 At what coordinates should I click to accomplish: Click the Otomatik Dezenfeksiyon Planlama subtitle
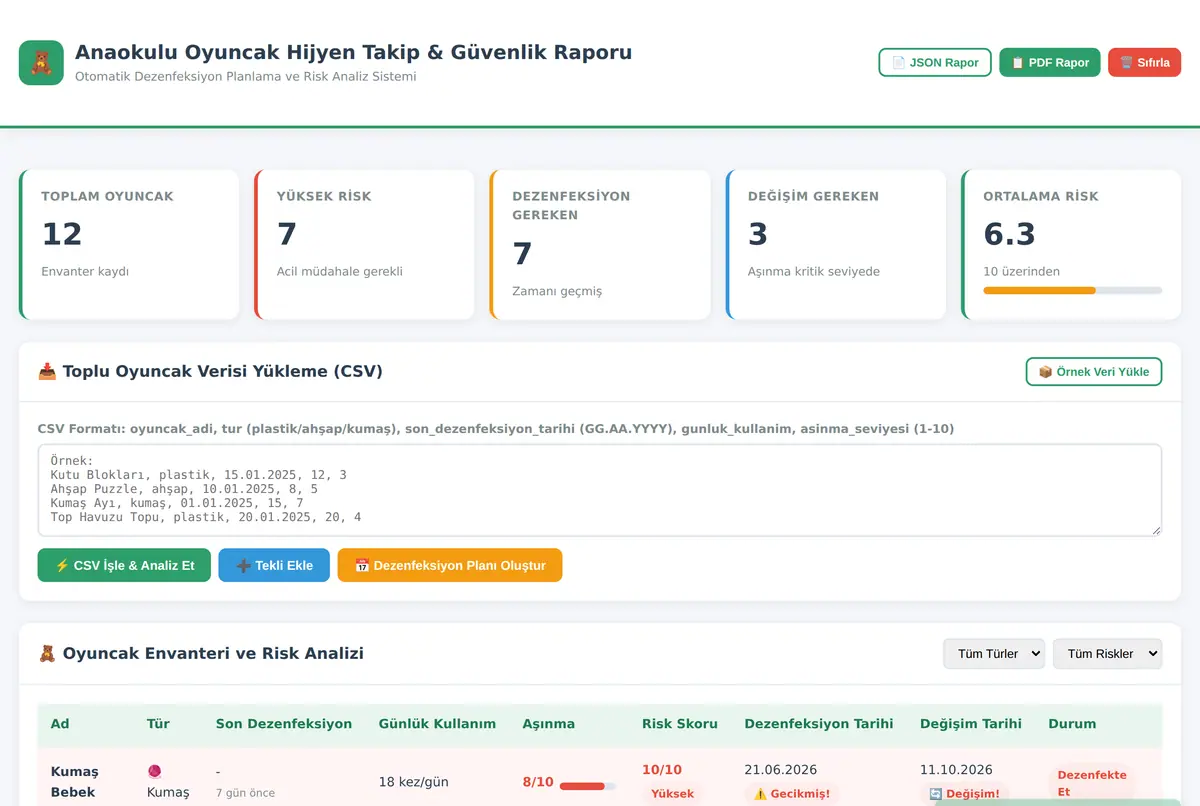click(246, 76)
